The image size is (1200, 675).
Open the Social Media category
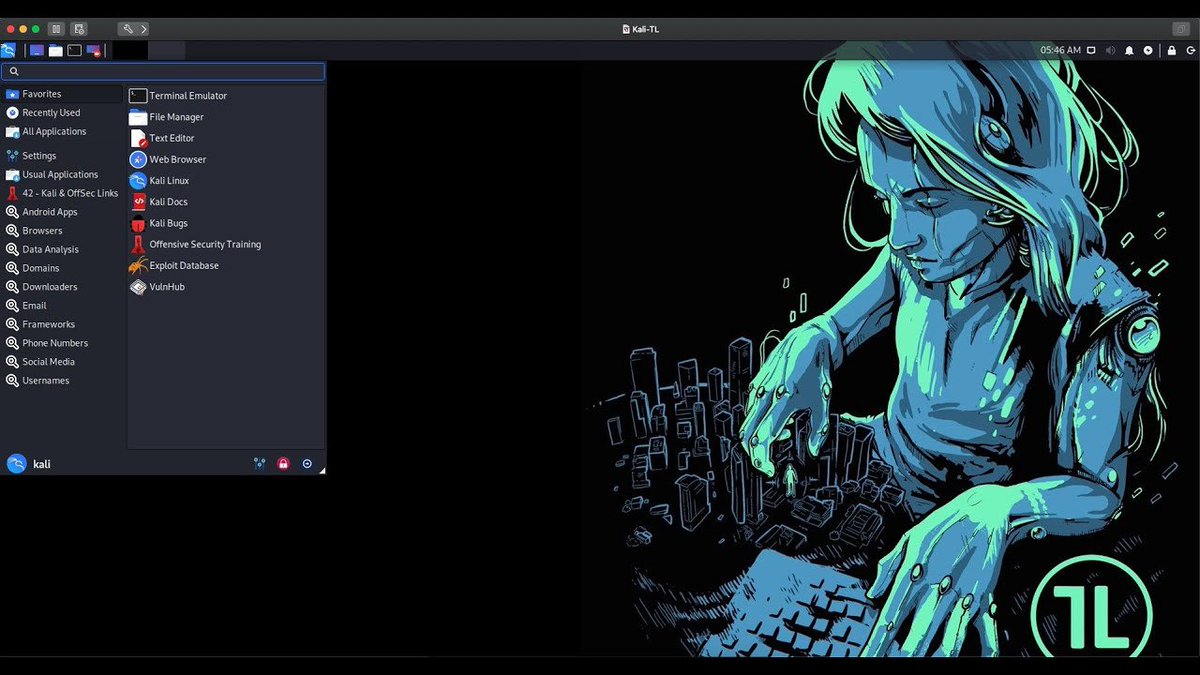coord(62,362)
